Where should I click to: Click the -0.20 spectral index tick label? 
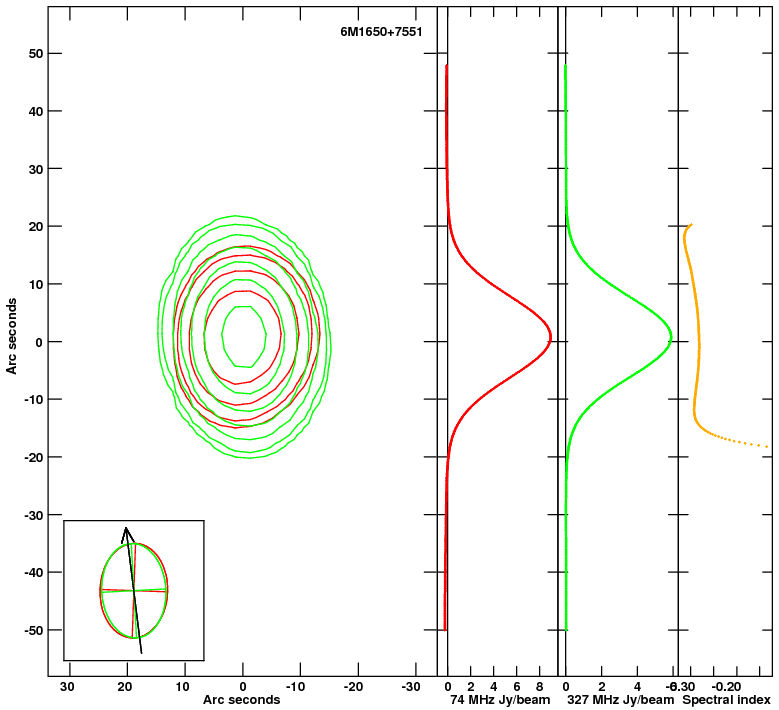click(726, 687)
